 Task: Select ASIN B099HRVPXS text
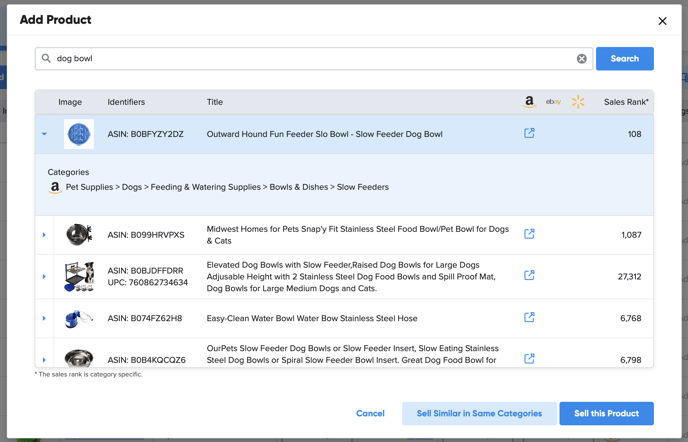146,235
